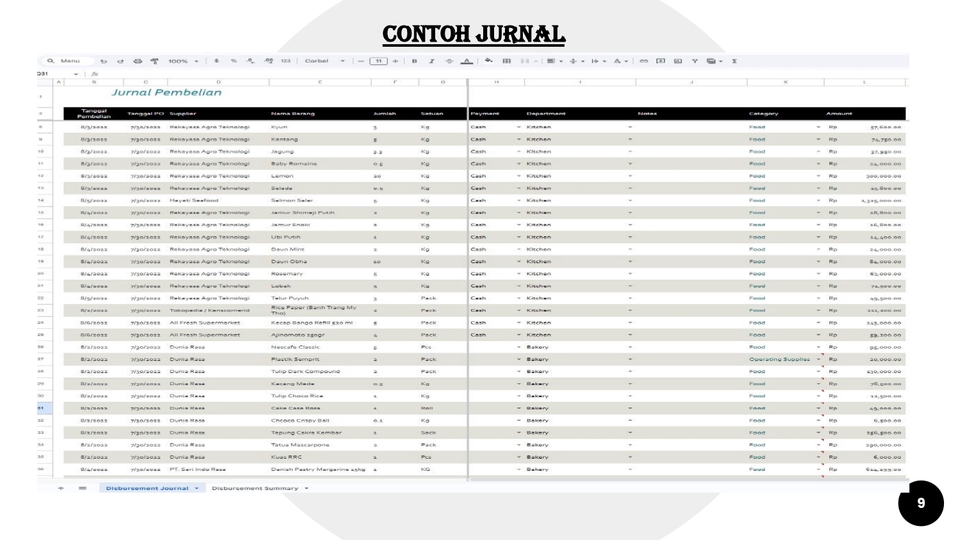This screenshot has height=540, width=960.
Task: Open the Payment dropdown in the Kyuri row
Action: (519, 127)
